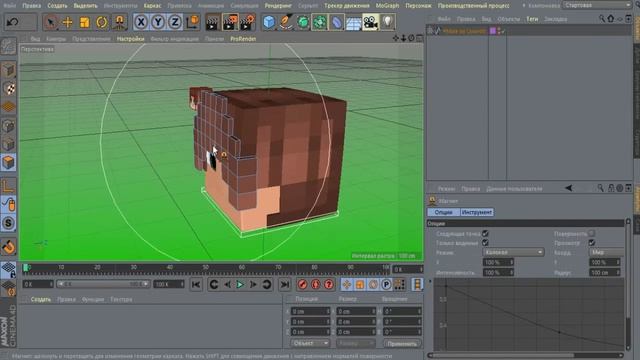Click the Attribute Manager search icon
This screenshot has height=360, width=640.
coord(600,188)
